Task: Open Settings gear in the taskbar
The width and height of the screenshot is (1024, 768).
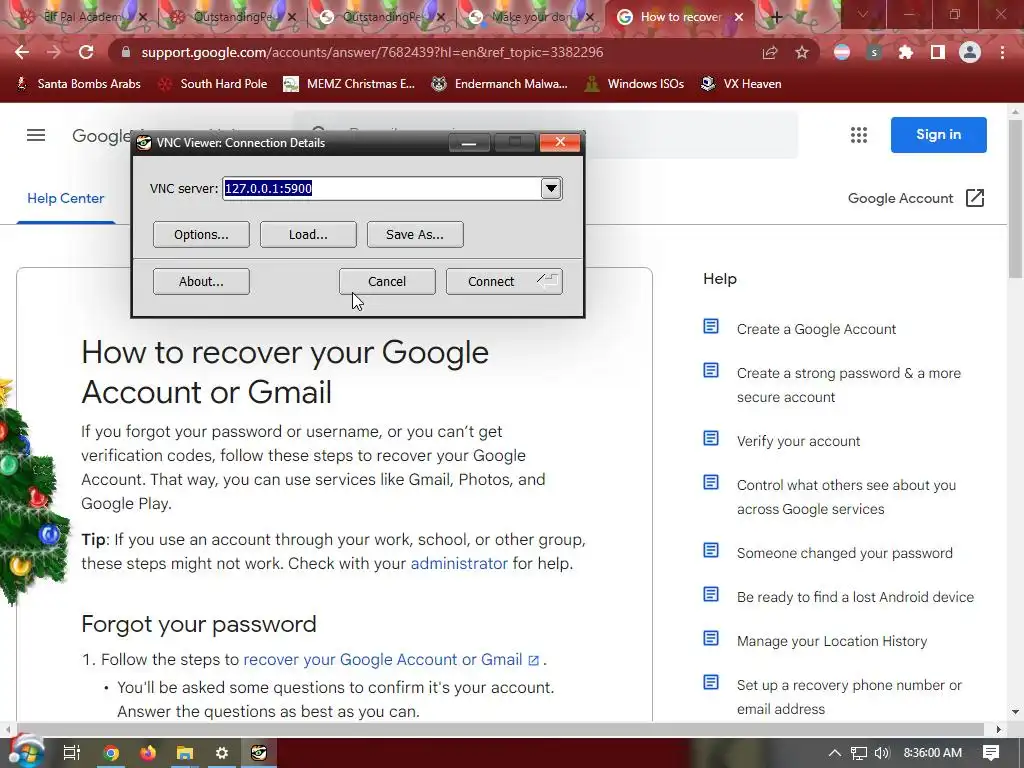Action: click(222, 753)
